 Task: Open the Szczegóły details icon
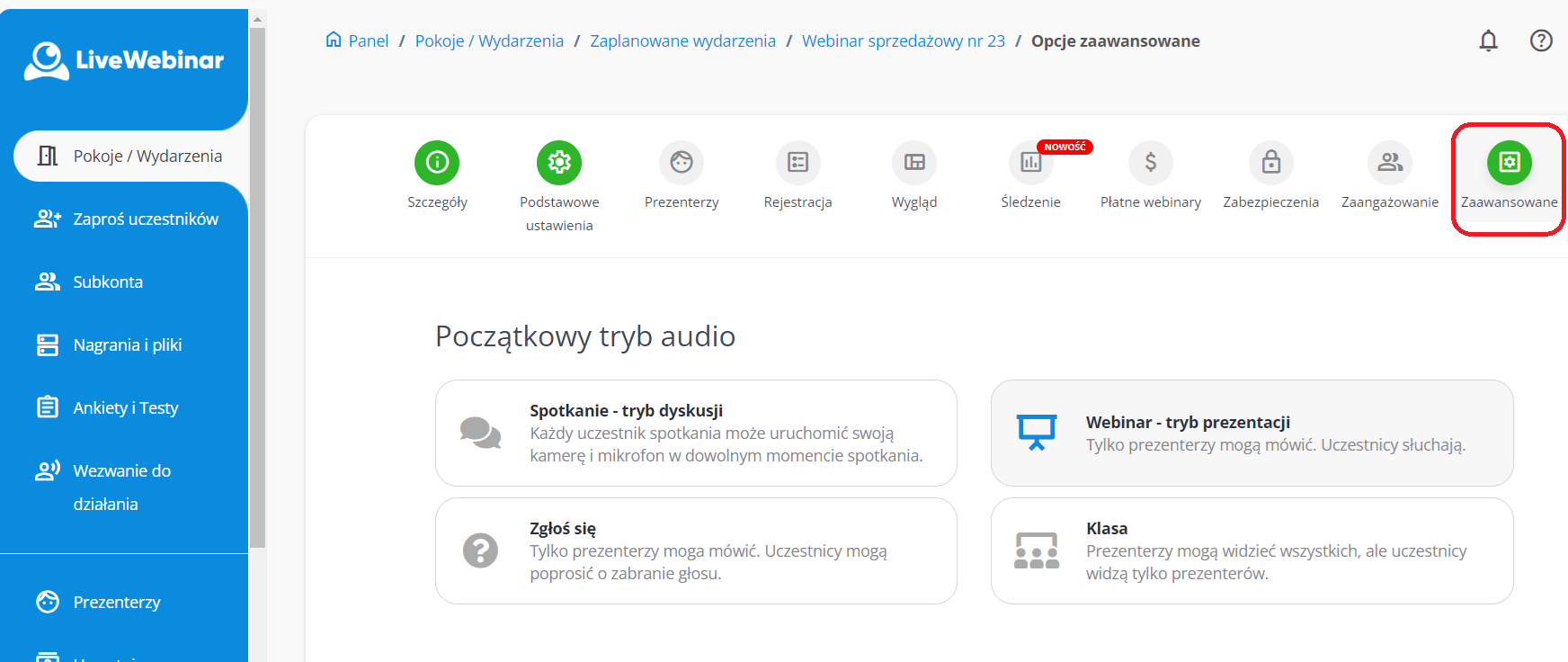[x=437, y=163]
